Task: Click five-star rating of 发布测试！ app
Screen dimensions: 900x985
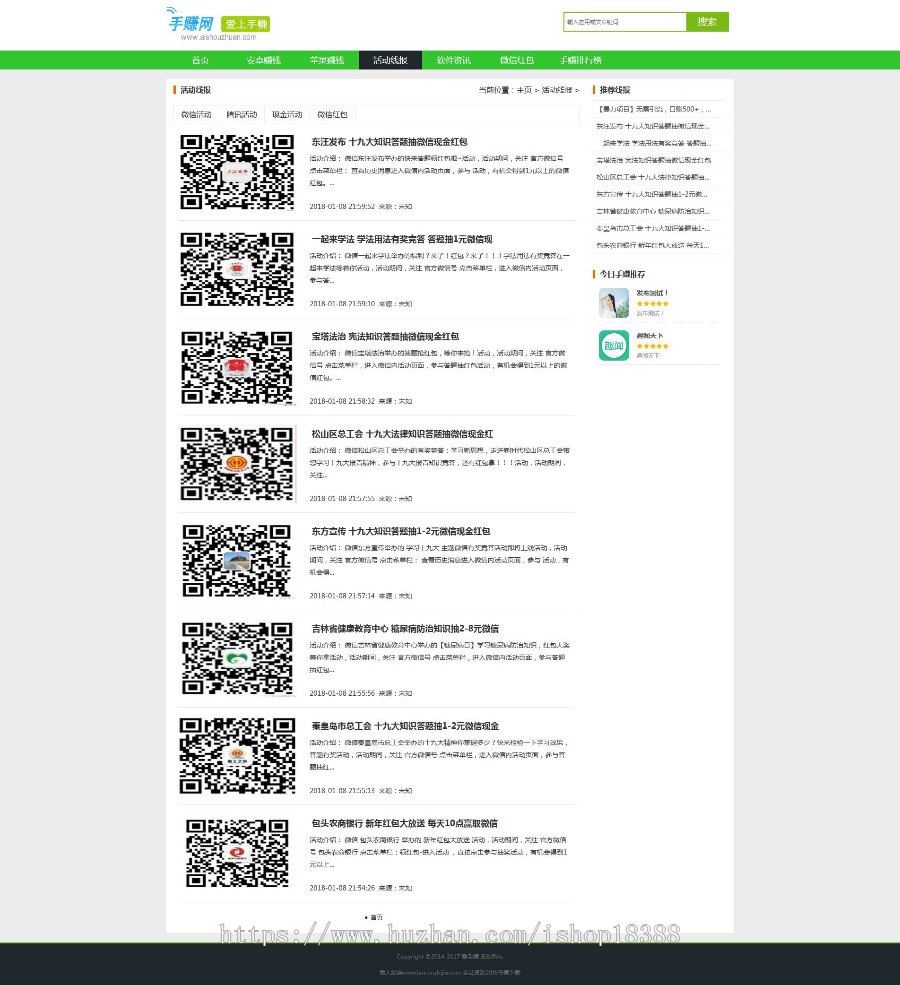Action: 652,303
